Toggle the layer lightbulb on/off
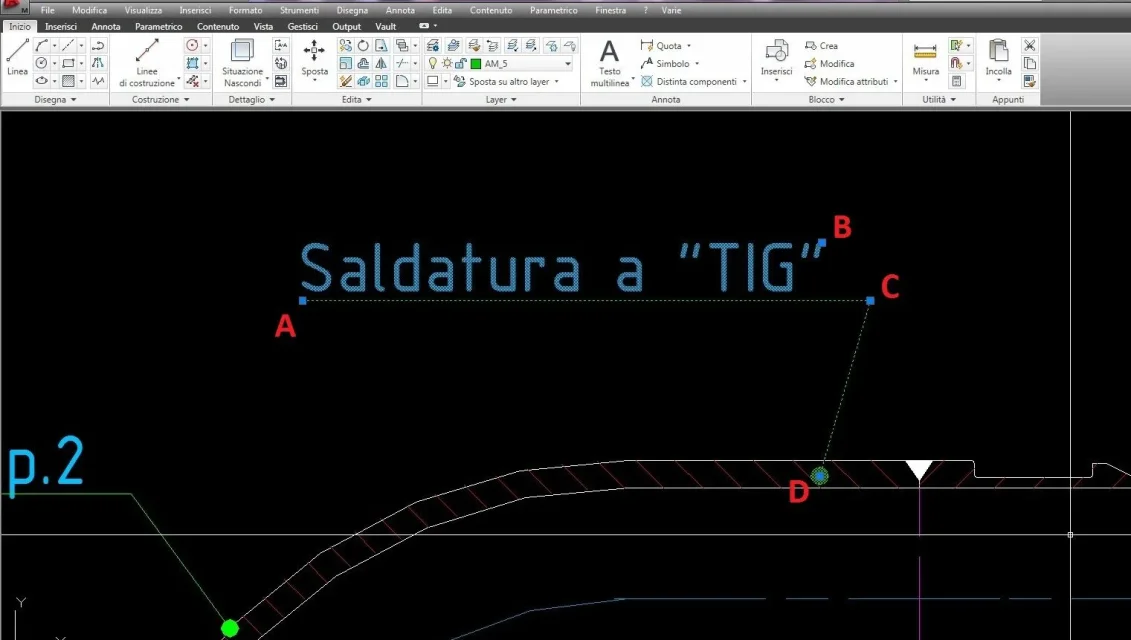This screenshot has height=640, width=1131. pyautogui.click(x=433, y=63)
